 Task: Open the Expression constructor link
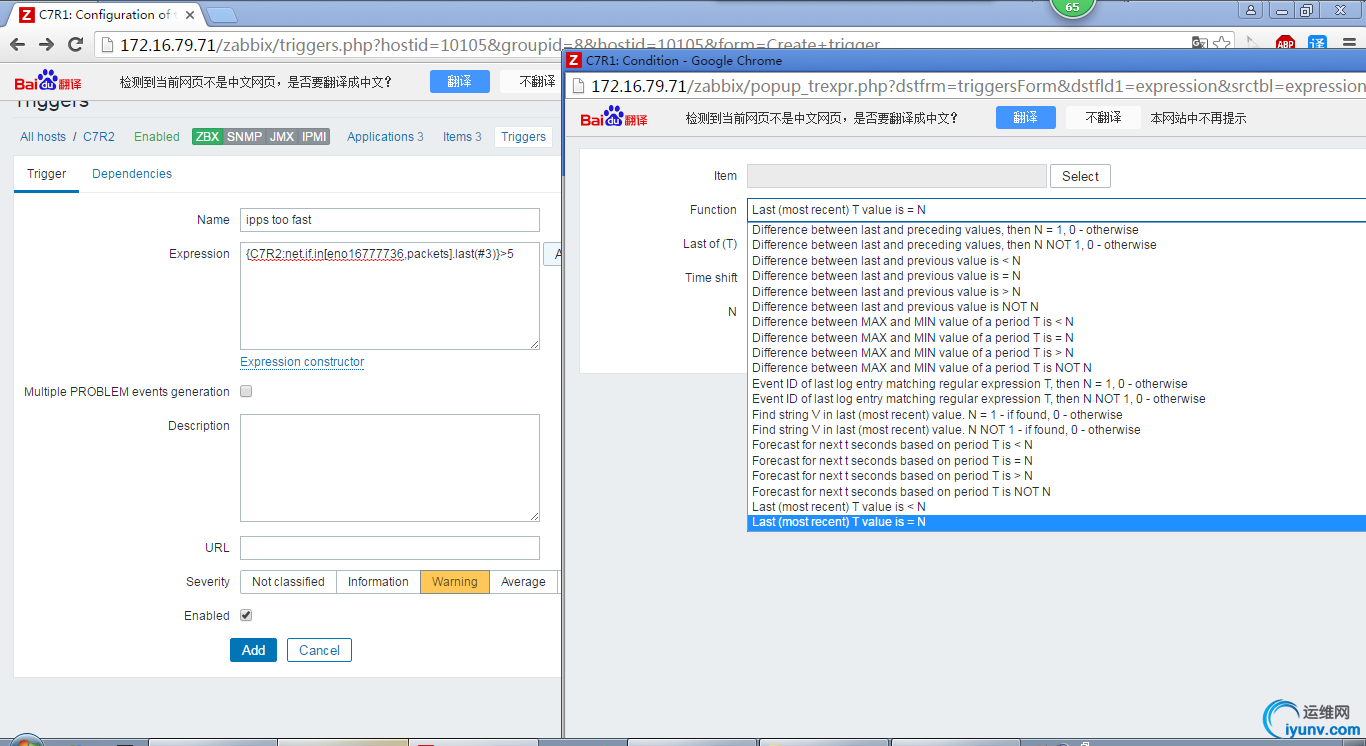pos(301,361)
